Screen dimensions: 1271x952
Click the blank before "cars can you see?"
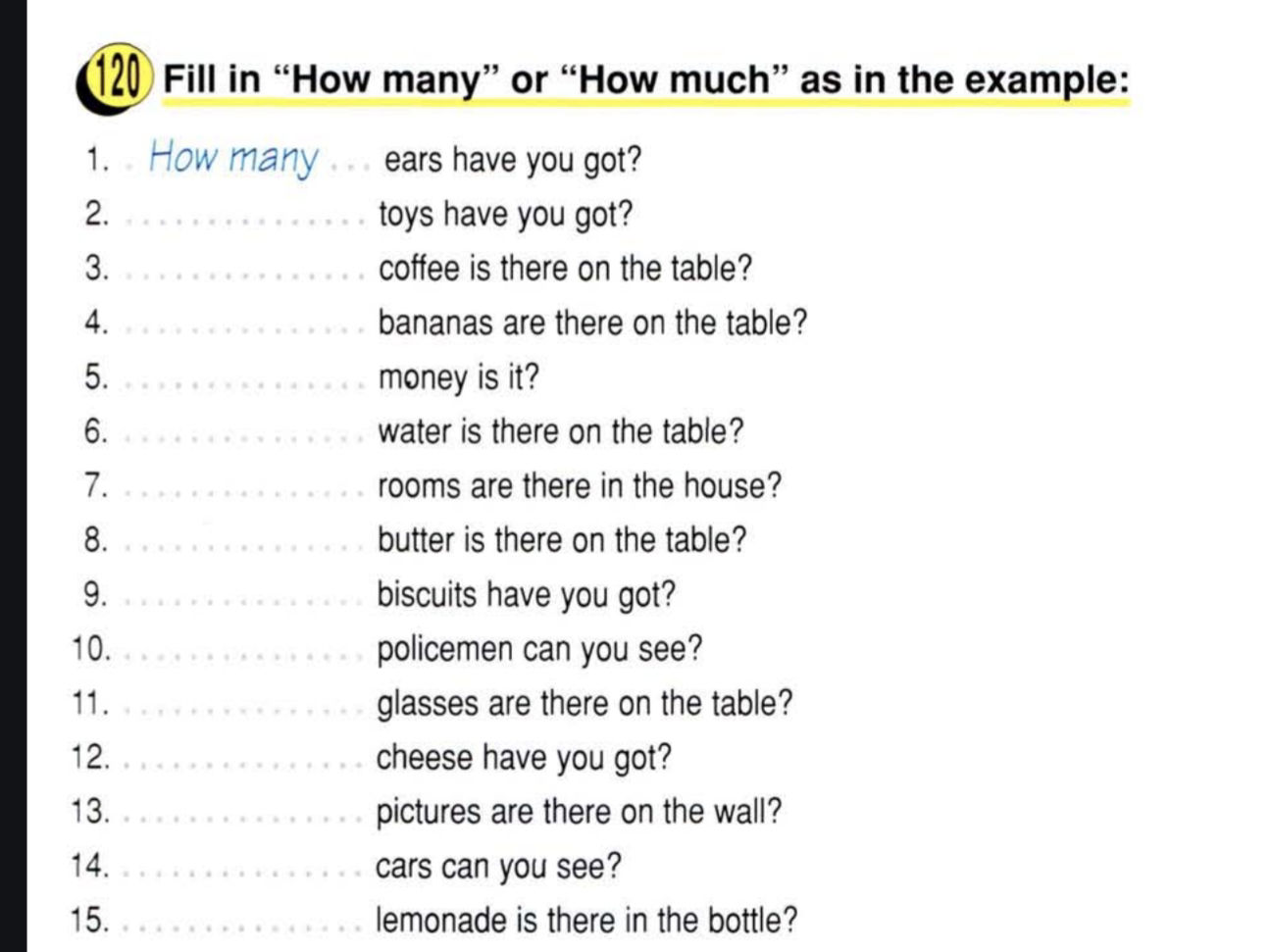[243, 871]
